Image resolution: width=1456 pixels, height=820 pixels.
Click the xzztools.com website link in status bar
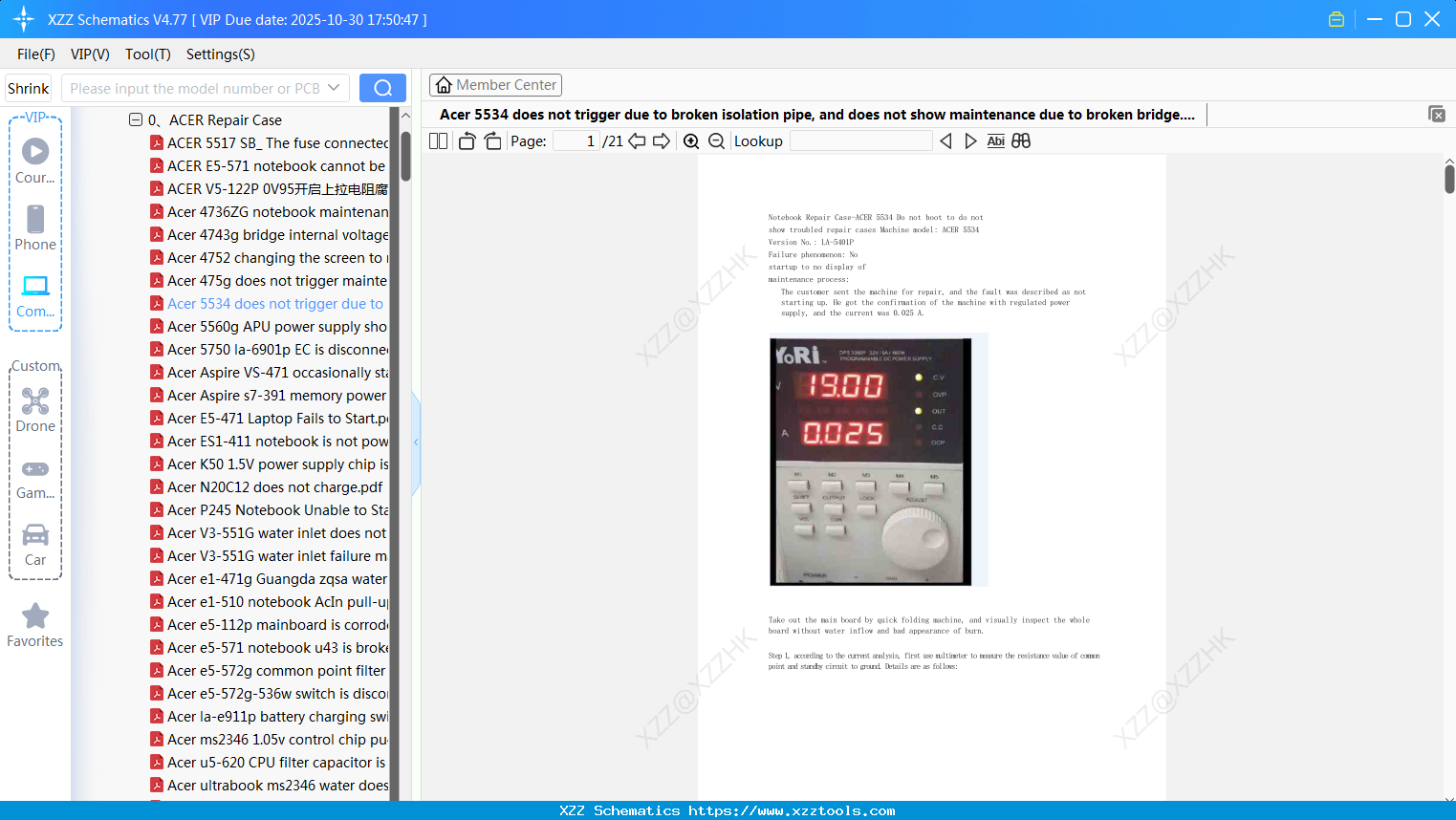click(x=792, y=810)
